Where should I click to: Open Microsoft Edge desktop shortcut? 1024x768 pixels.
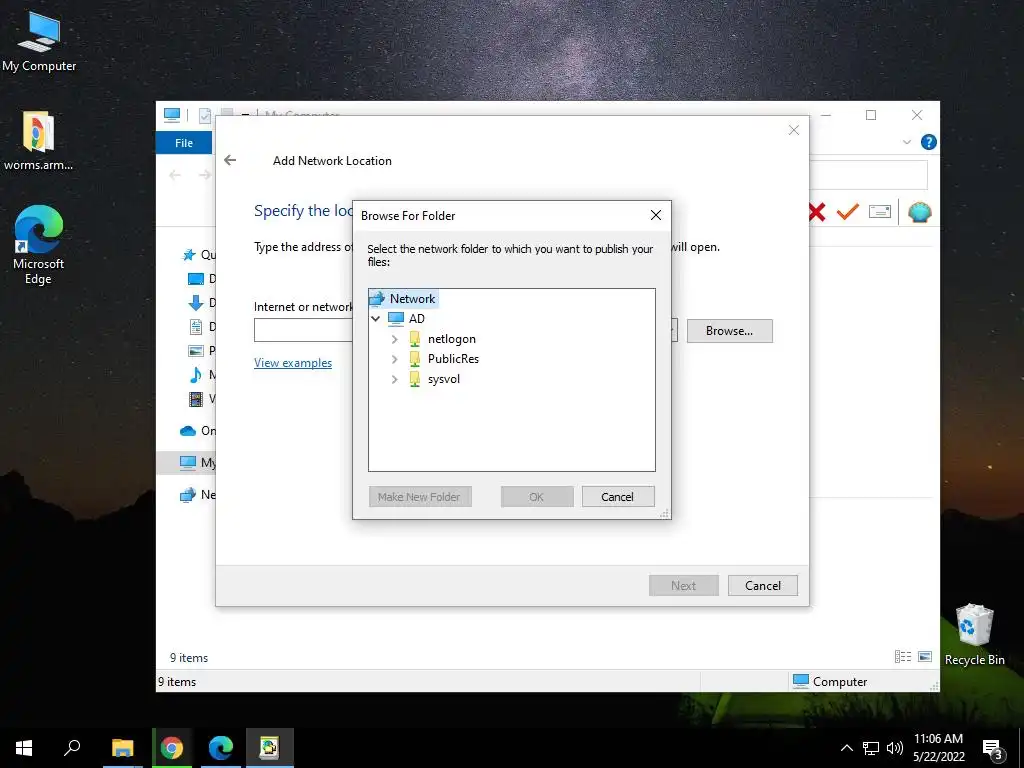[39, 245]
